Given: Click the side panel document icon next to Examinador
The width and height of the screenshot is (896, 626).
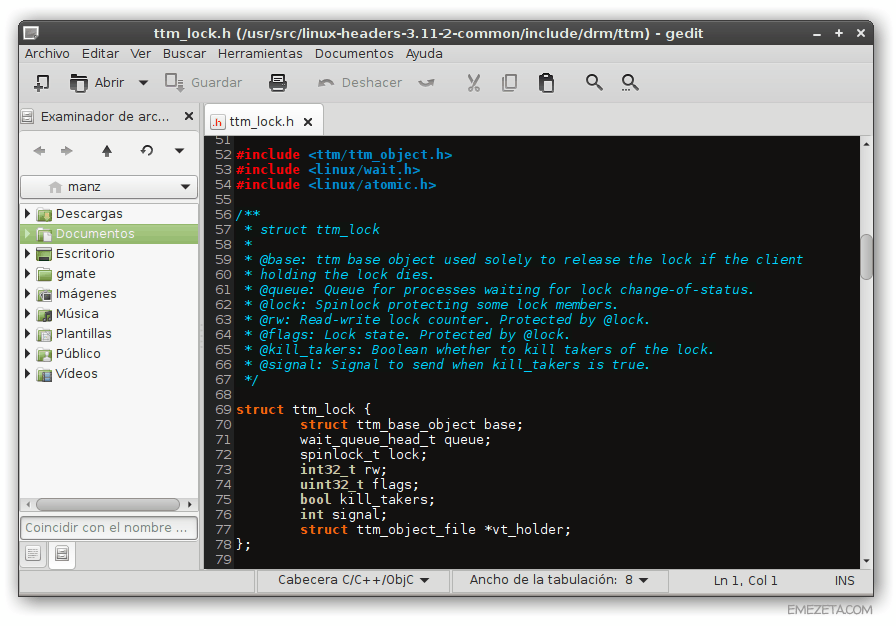Looking at the screenshot, I should tap(27, 117).
